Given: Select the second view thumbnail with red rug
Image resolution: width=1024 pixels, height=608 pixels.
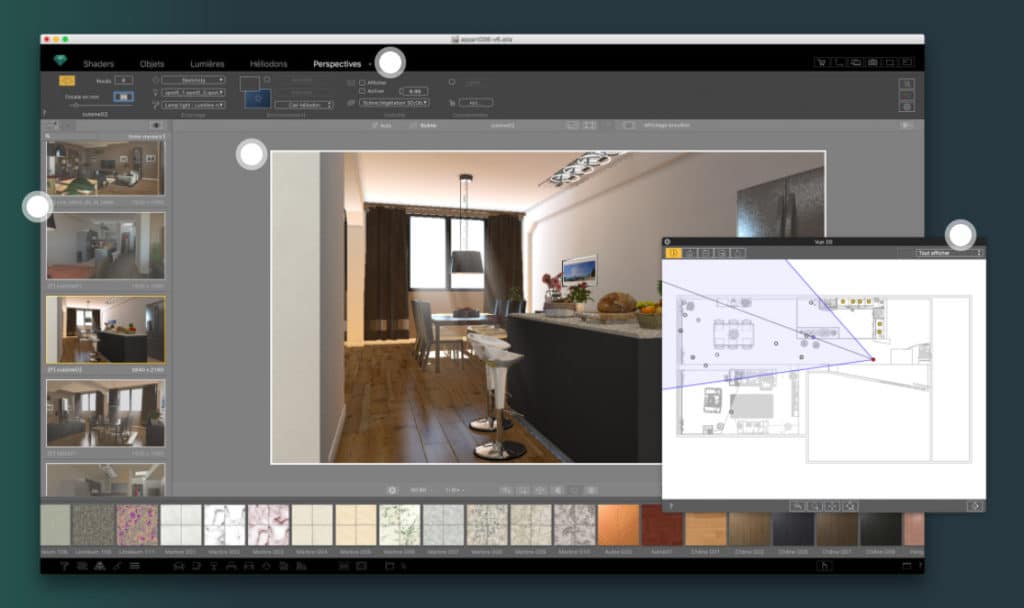Looking at the screenshot, I should coord(105,246).
